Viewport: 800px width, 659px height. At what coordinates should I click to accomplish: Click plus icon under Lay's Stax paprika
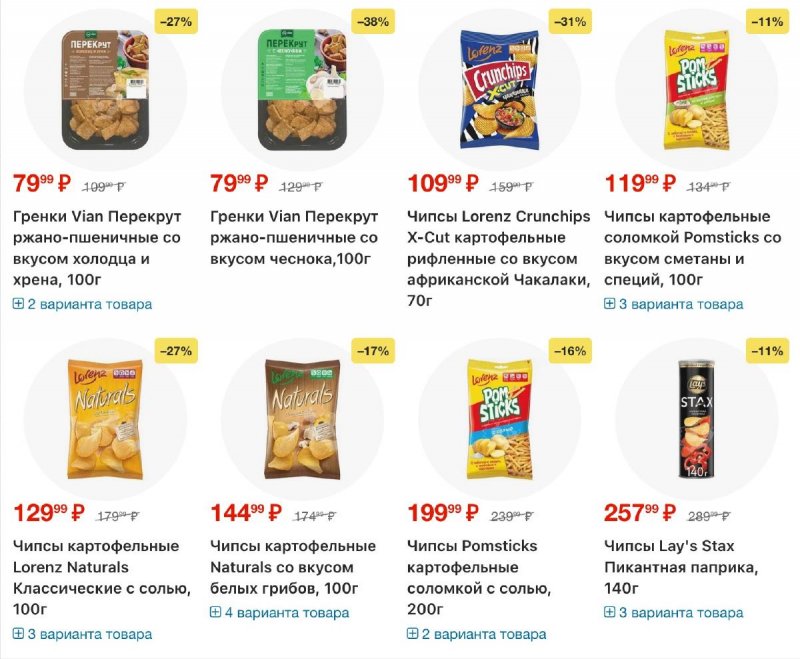pos(610,612)
